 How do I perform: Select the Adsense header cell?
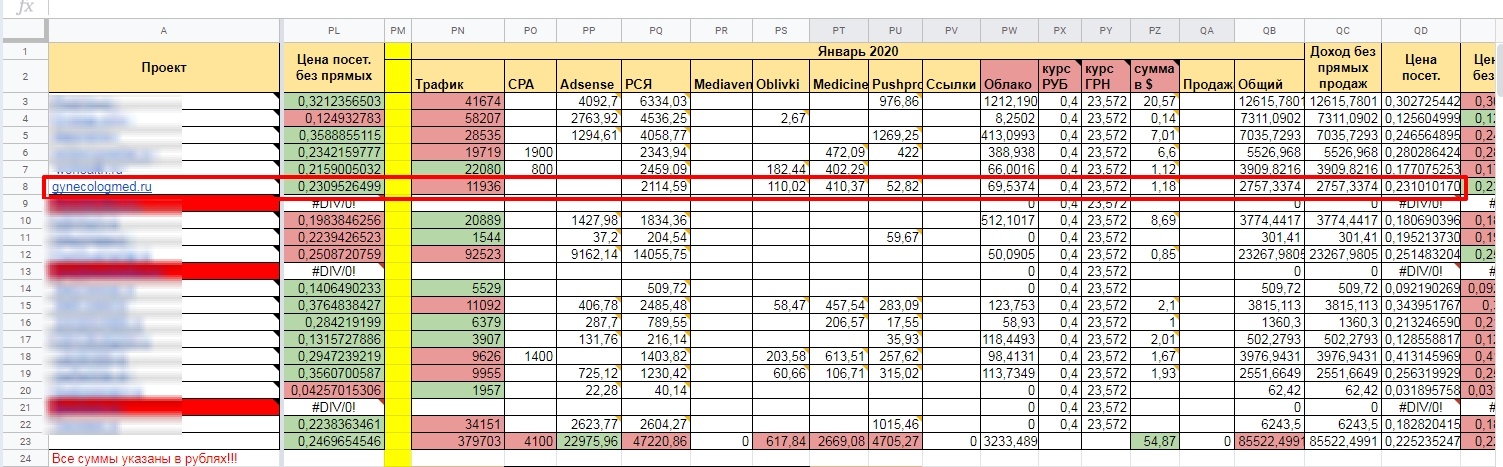(x=587, y=84)
